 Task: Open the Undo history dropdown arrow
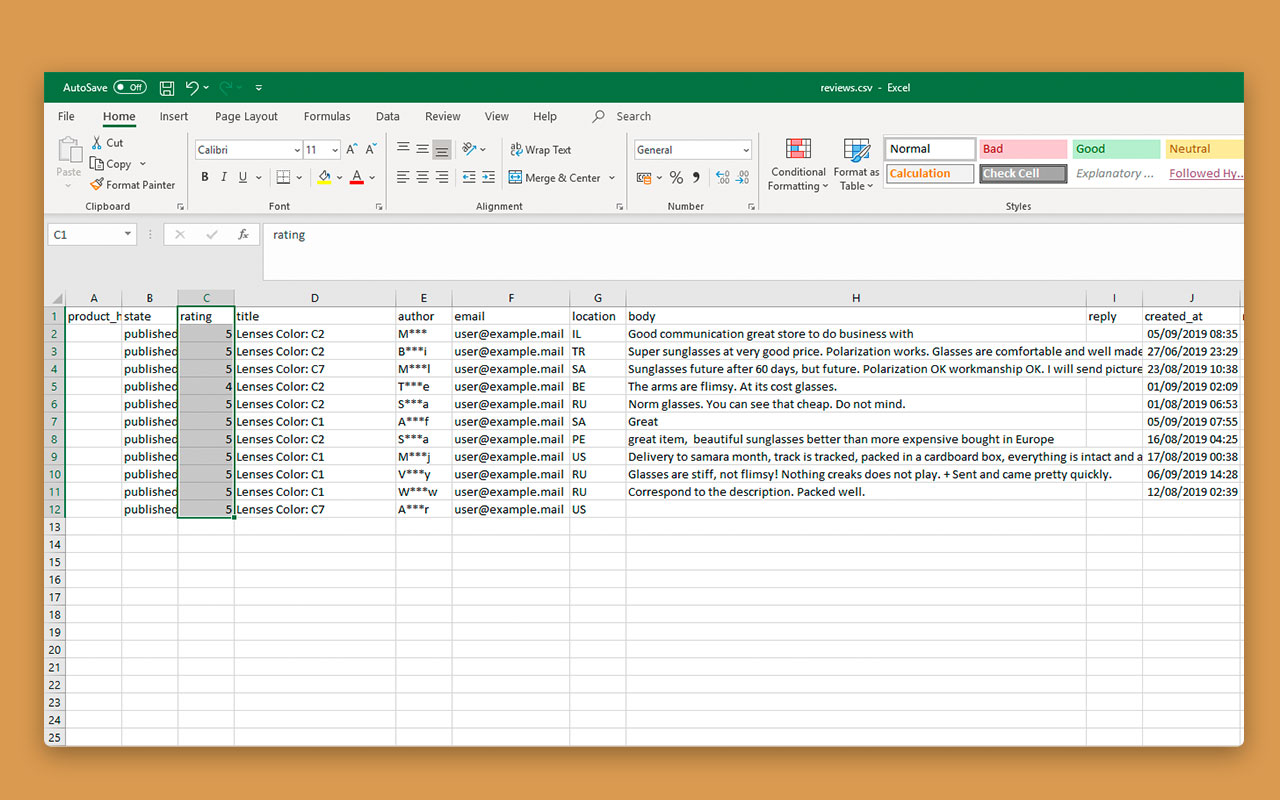(206, 88)
